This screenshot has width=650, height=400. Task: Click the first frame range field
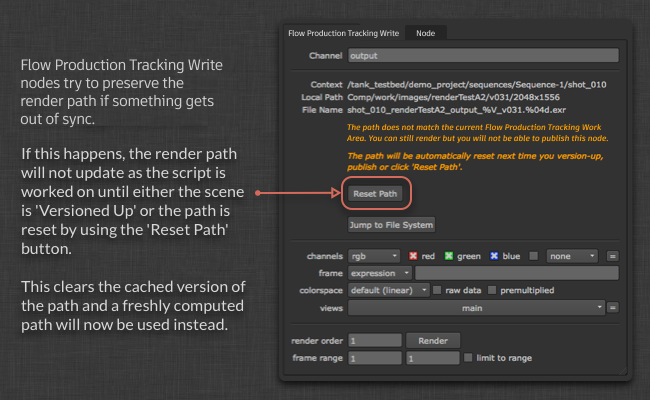(375, 358)
